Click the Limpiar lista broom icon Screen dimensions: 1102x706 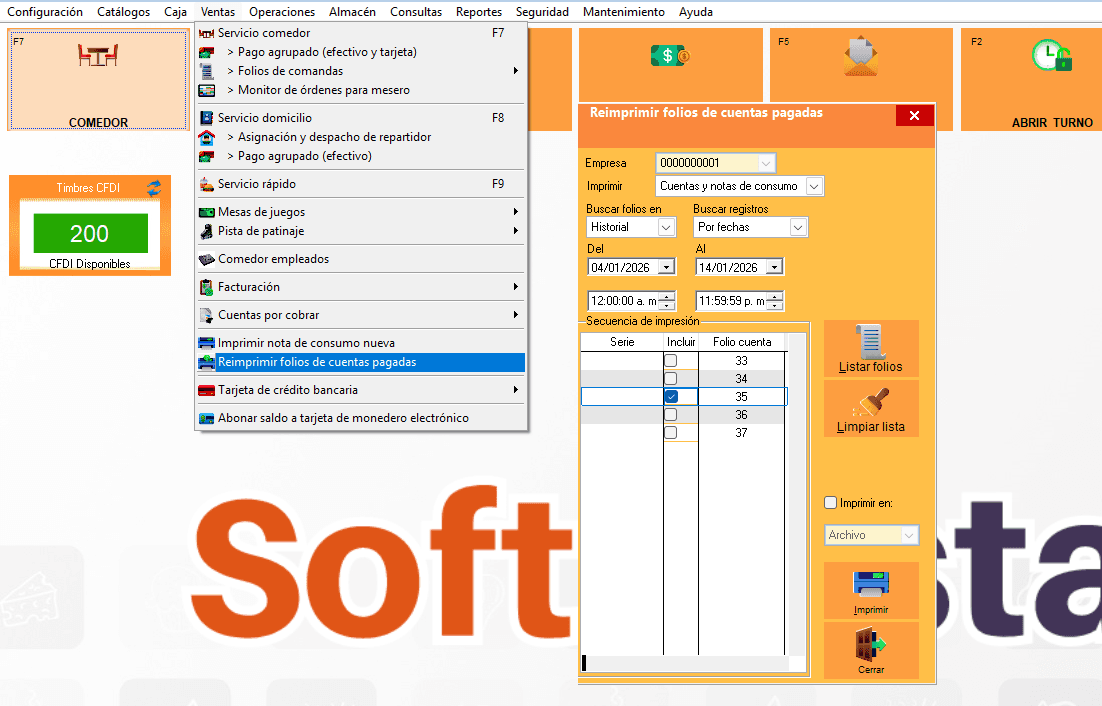pos(870,402)
